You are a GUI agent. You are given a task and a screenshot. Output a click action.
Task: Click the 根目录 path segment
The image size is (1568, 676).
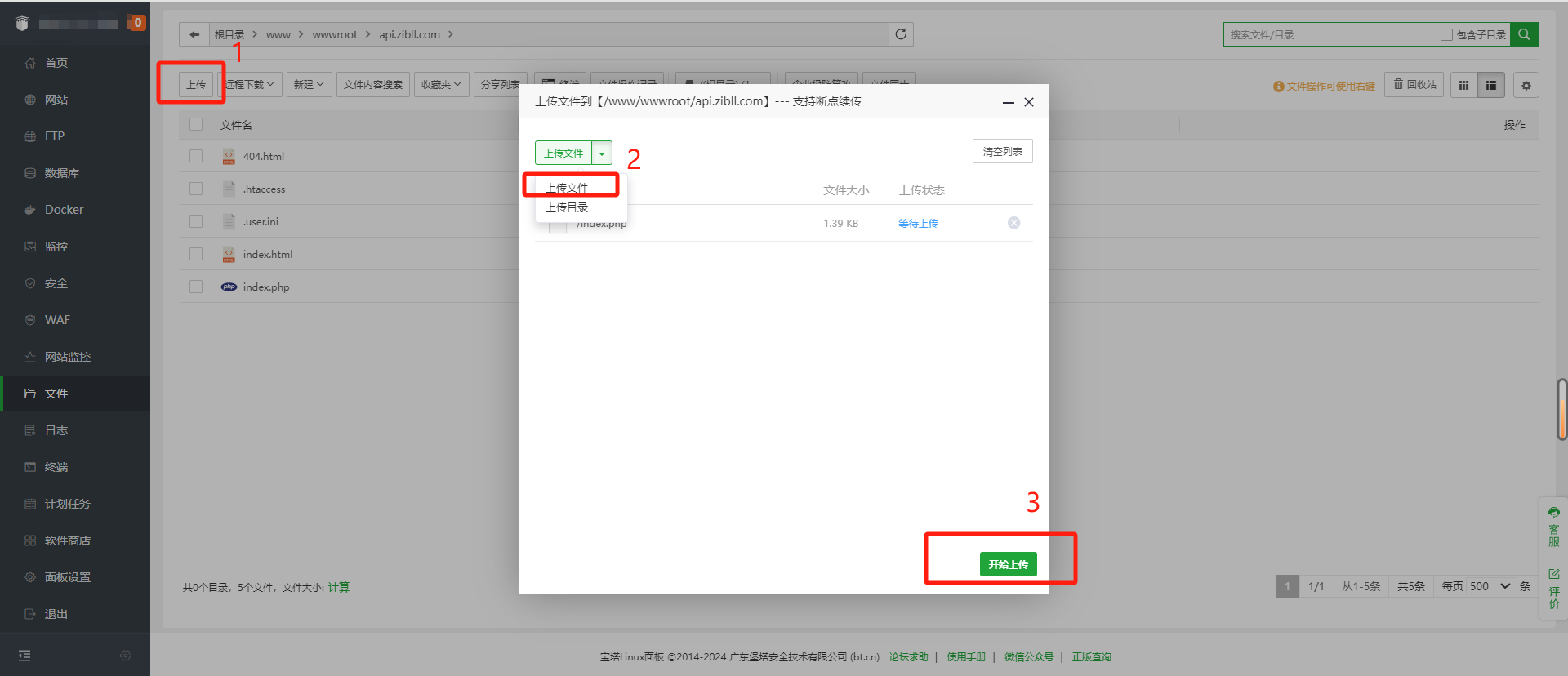tap(229, 34)
